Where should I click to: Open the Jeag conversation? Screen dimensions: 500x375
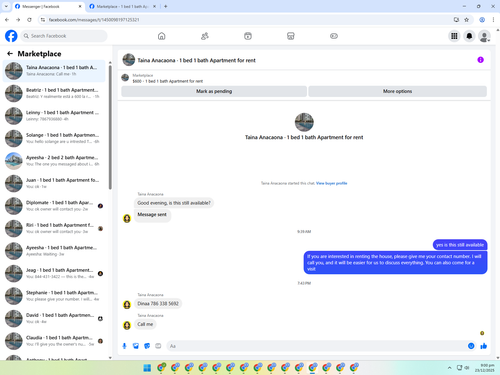[x=54, y=273]
